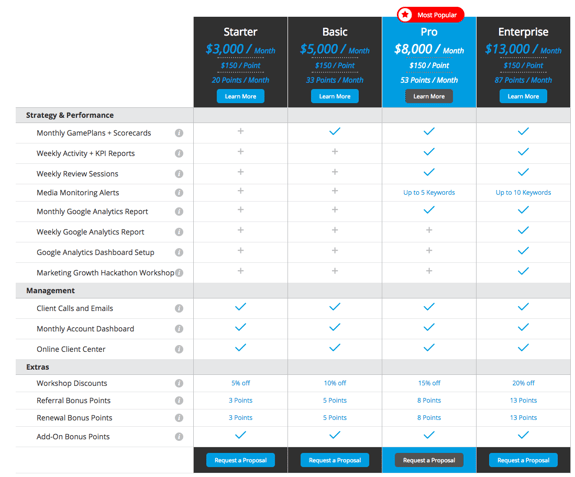
Task: Click Basic checkmark for Add-On Bonus Points
Action: 335,435
